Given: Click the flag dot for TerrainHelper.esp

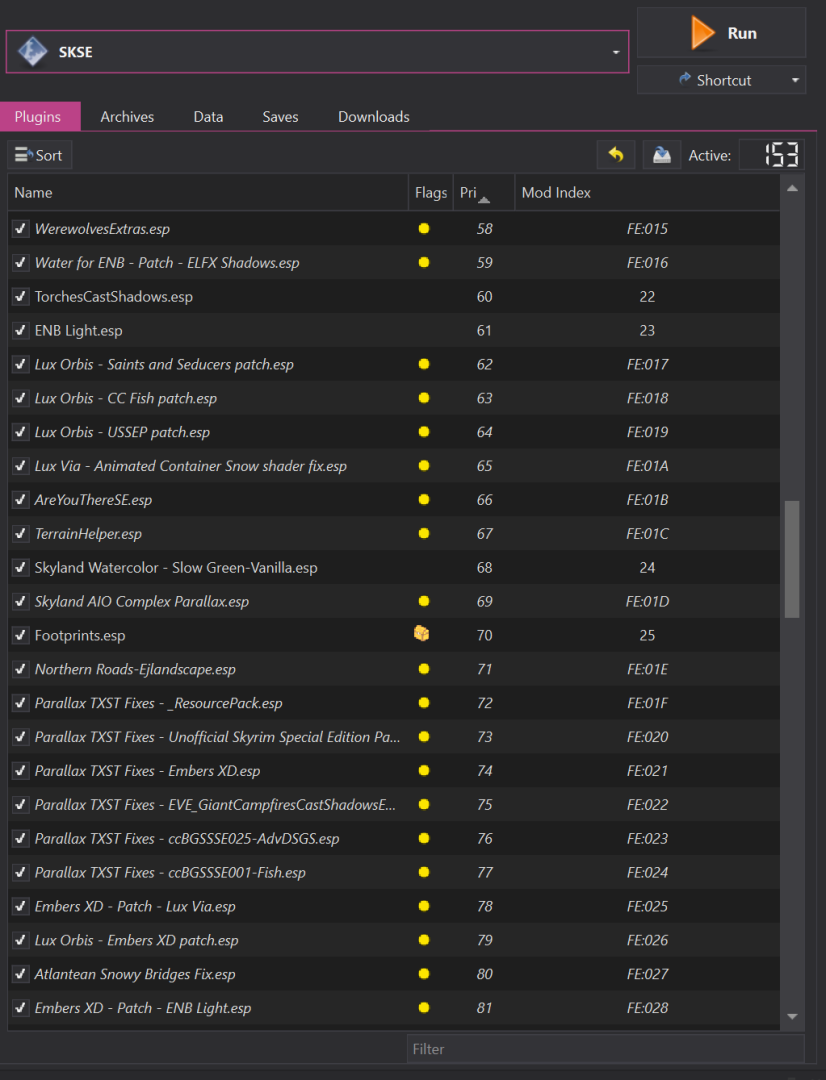Looking at the screenshot, I should (x=424, y=533).
